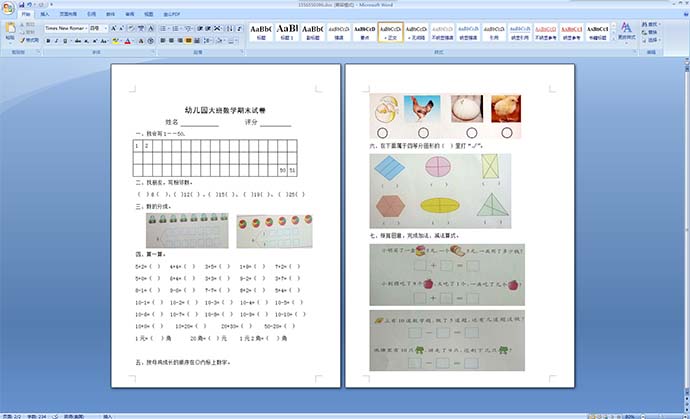690x419 pixels.
Task: Switch to the References tab
Action: tap(91, 15)
